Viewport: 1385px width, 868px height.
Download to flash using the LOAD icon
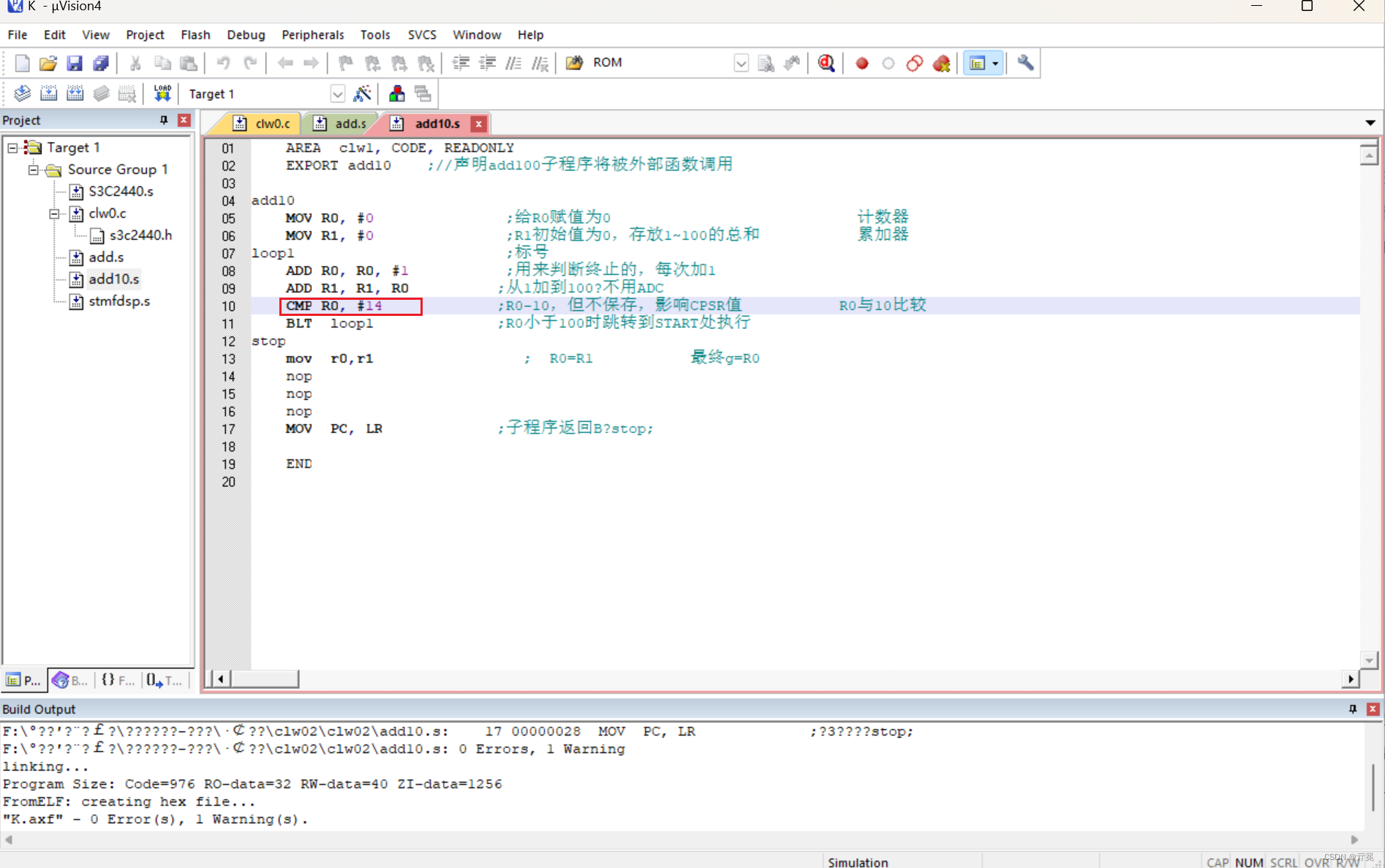tap(162, 94)
